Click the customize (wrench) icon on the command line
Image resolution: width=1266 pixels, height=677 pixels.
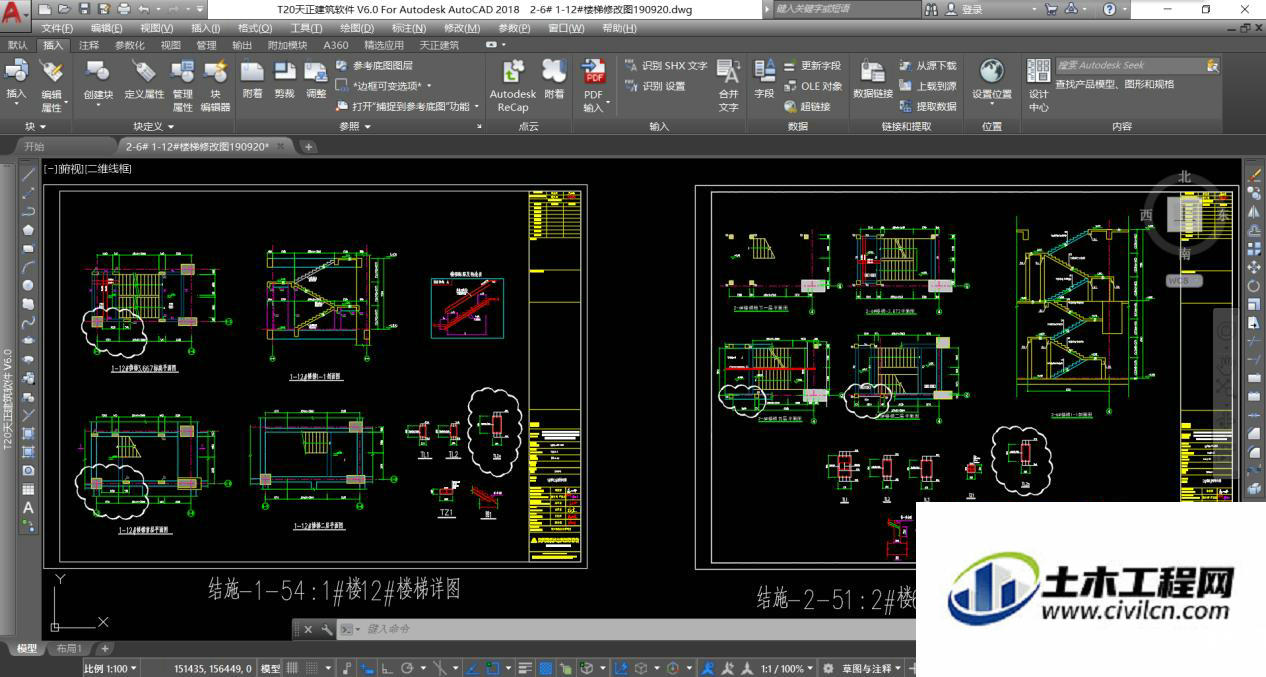[x=327, y=629]
